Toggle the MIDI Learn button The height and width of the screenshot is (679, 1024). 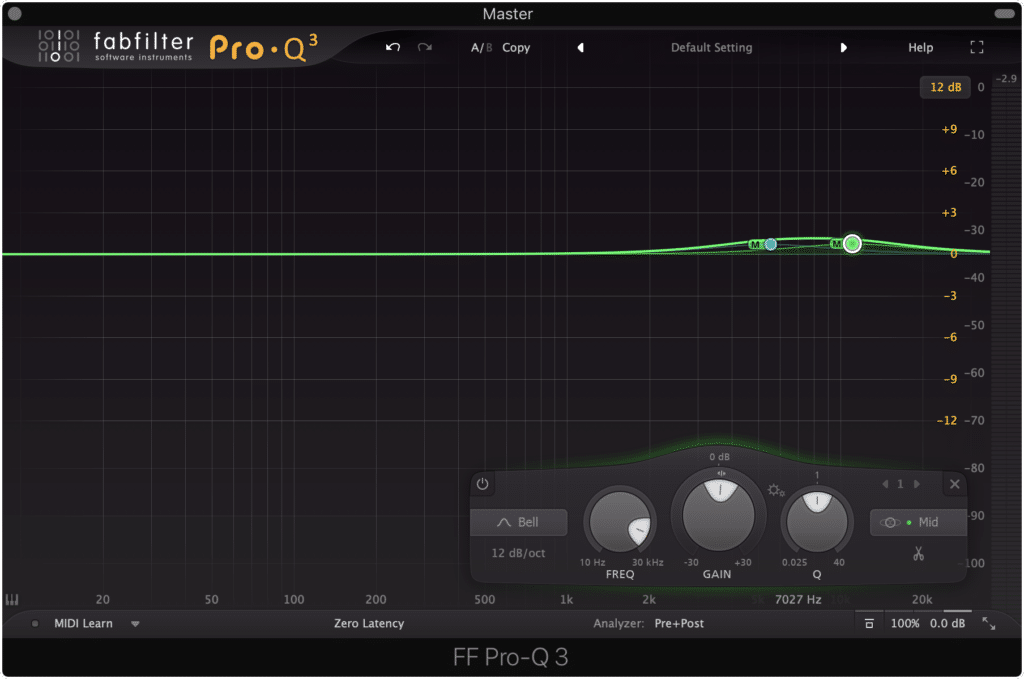coord(83,624)
